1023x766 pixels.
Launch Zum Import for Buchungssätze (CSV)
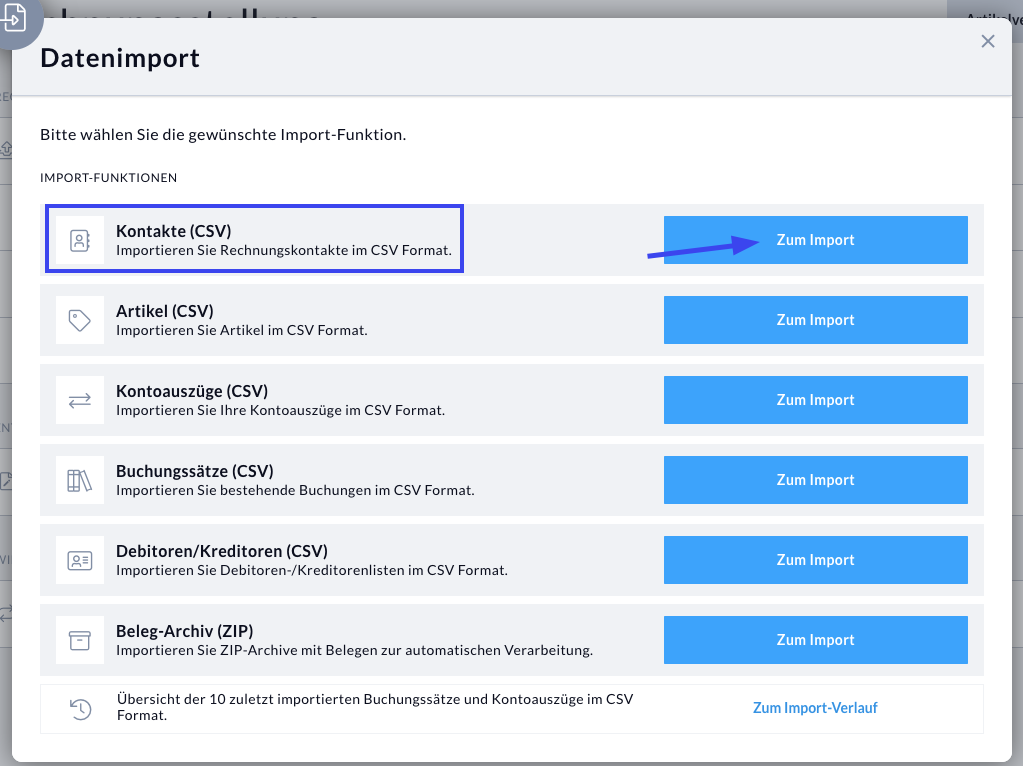(x=815, y=480)
